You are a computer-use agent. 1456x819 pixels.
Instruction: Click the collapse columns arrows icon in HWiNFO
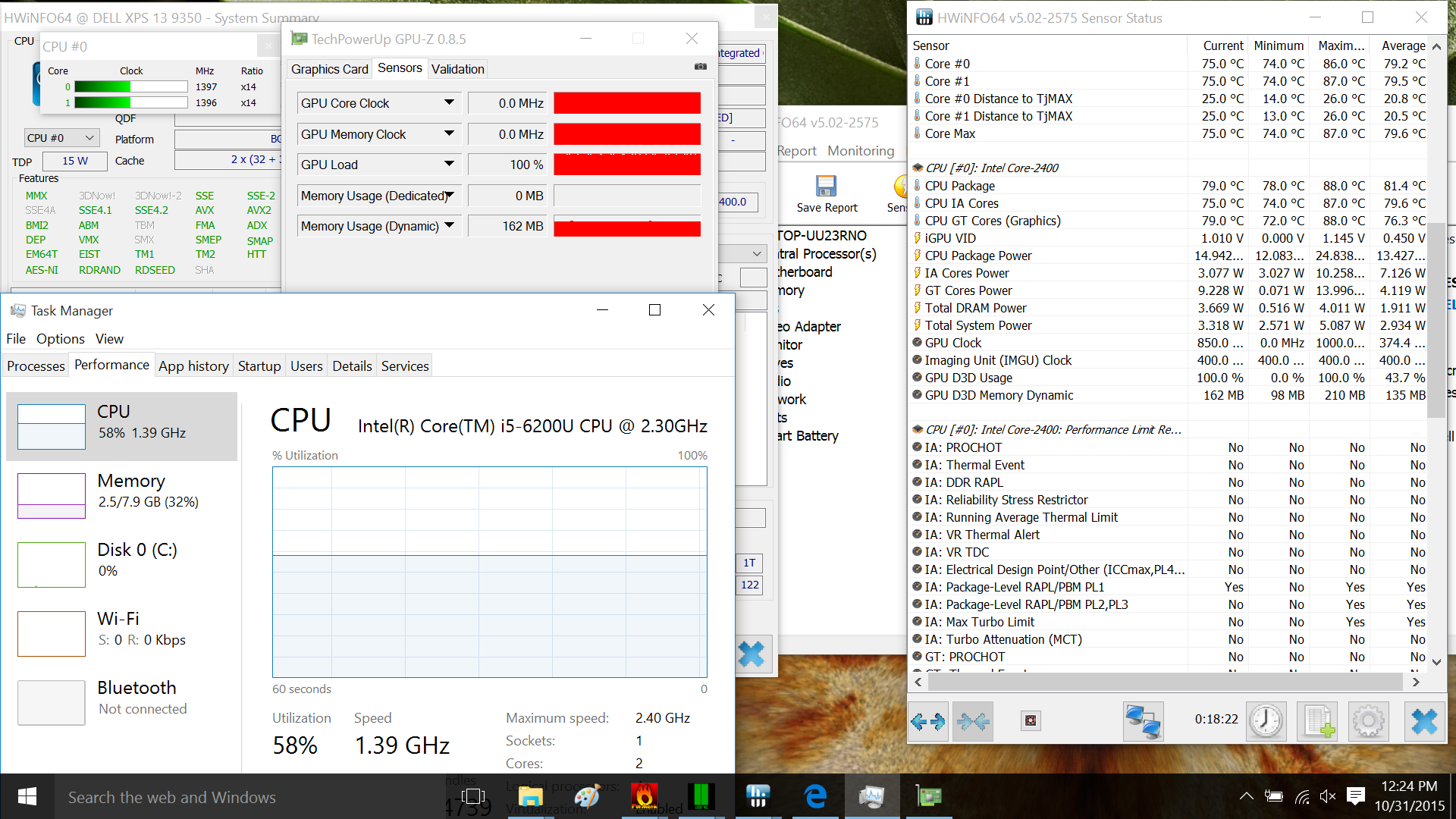[x=973, y=721]
